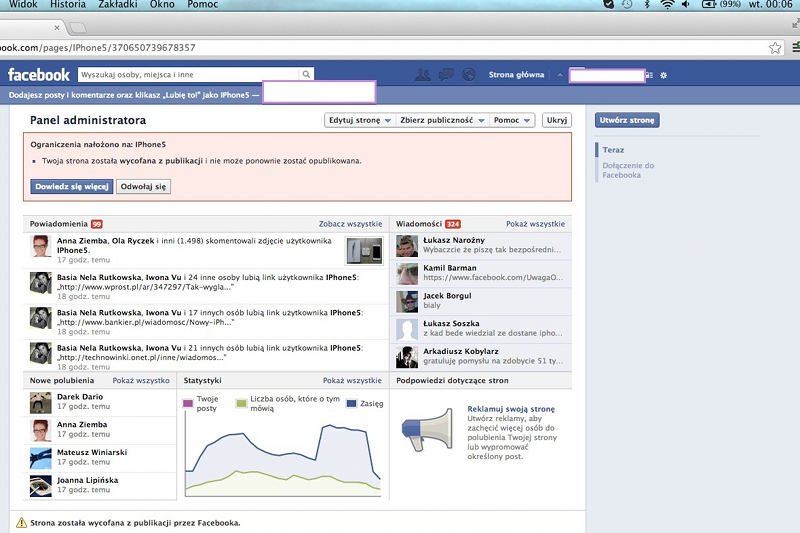The width and height of the screenshot is (800, 533).
Task: Click the account settings gear icon
Action: [664, 75]
